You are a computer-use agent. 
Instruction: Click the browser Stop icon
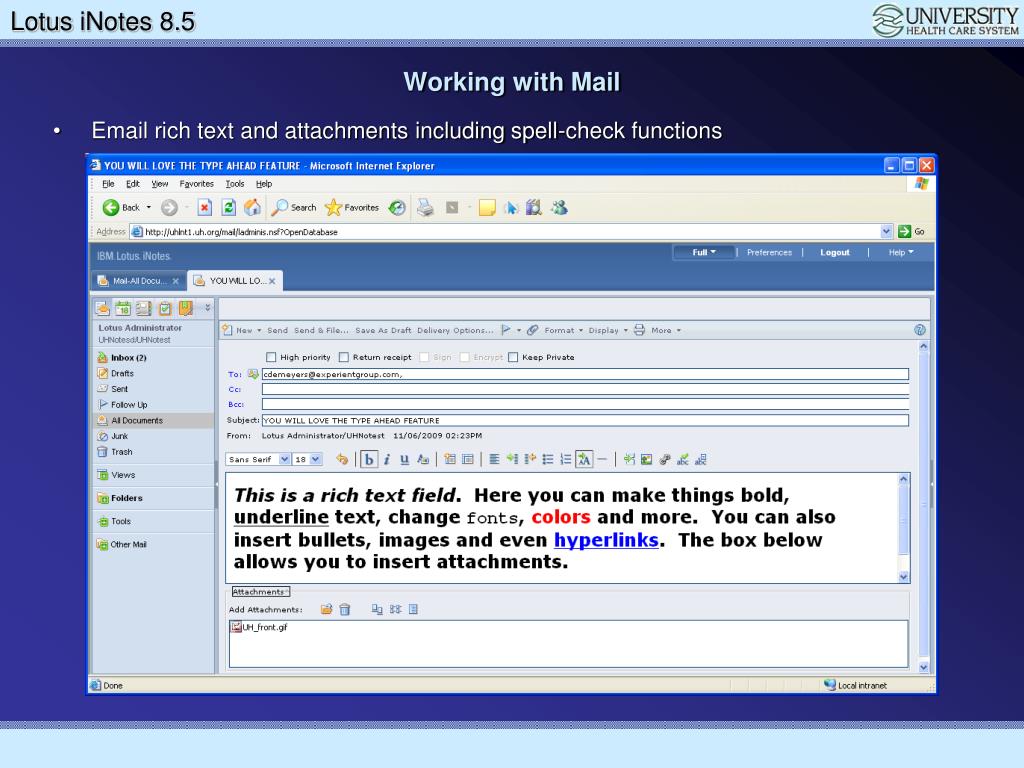tap(204, 208)
